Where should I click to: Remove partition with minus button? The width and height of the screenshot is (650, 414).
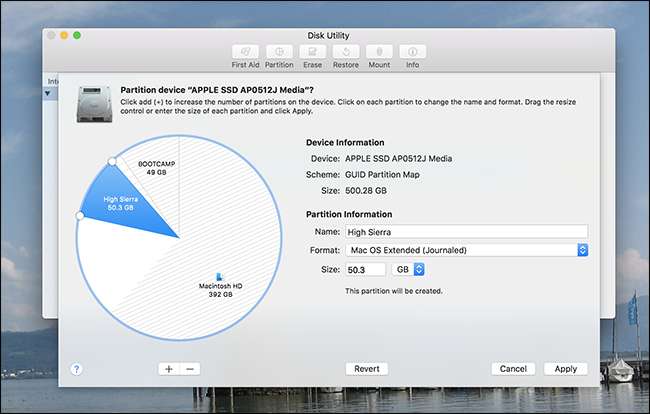[x=190, y=369]
